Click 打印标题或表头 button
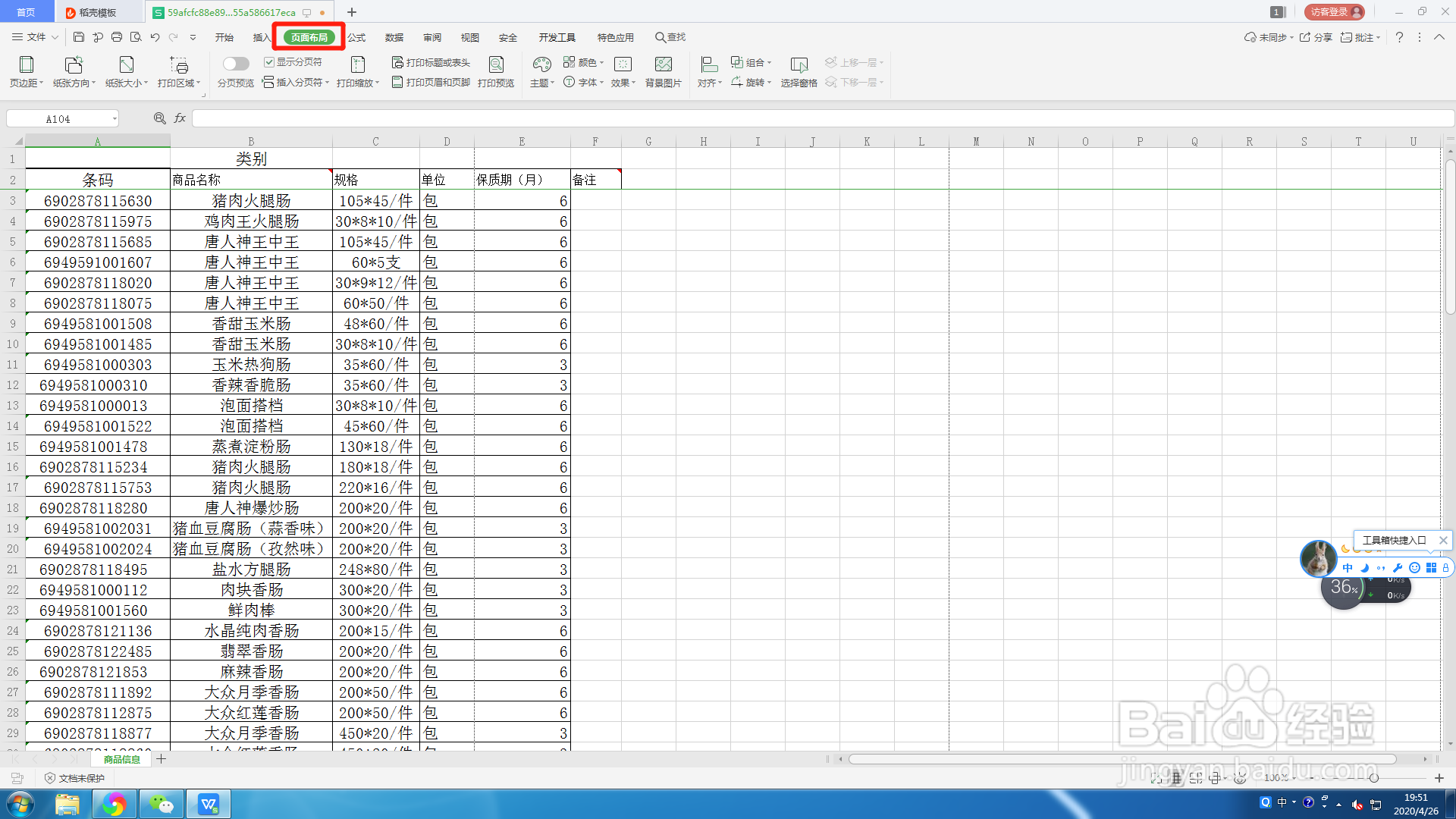This screenshot has width=1456, height=819. coord(431,62)
